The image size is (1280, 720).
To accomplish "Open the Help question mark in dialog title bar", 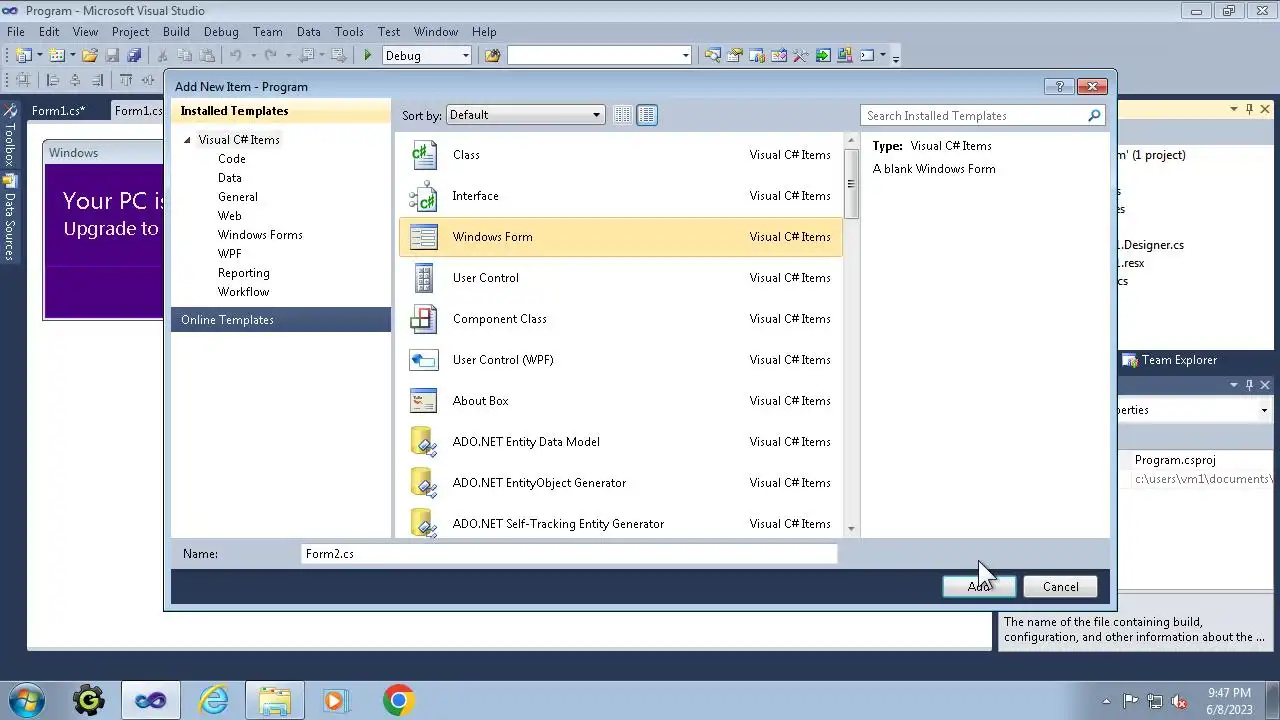I will tap(1059, 87).
